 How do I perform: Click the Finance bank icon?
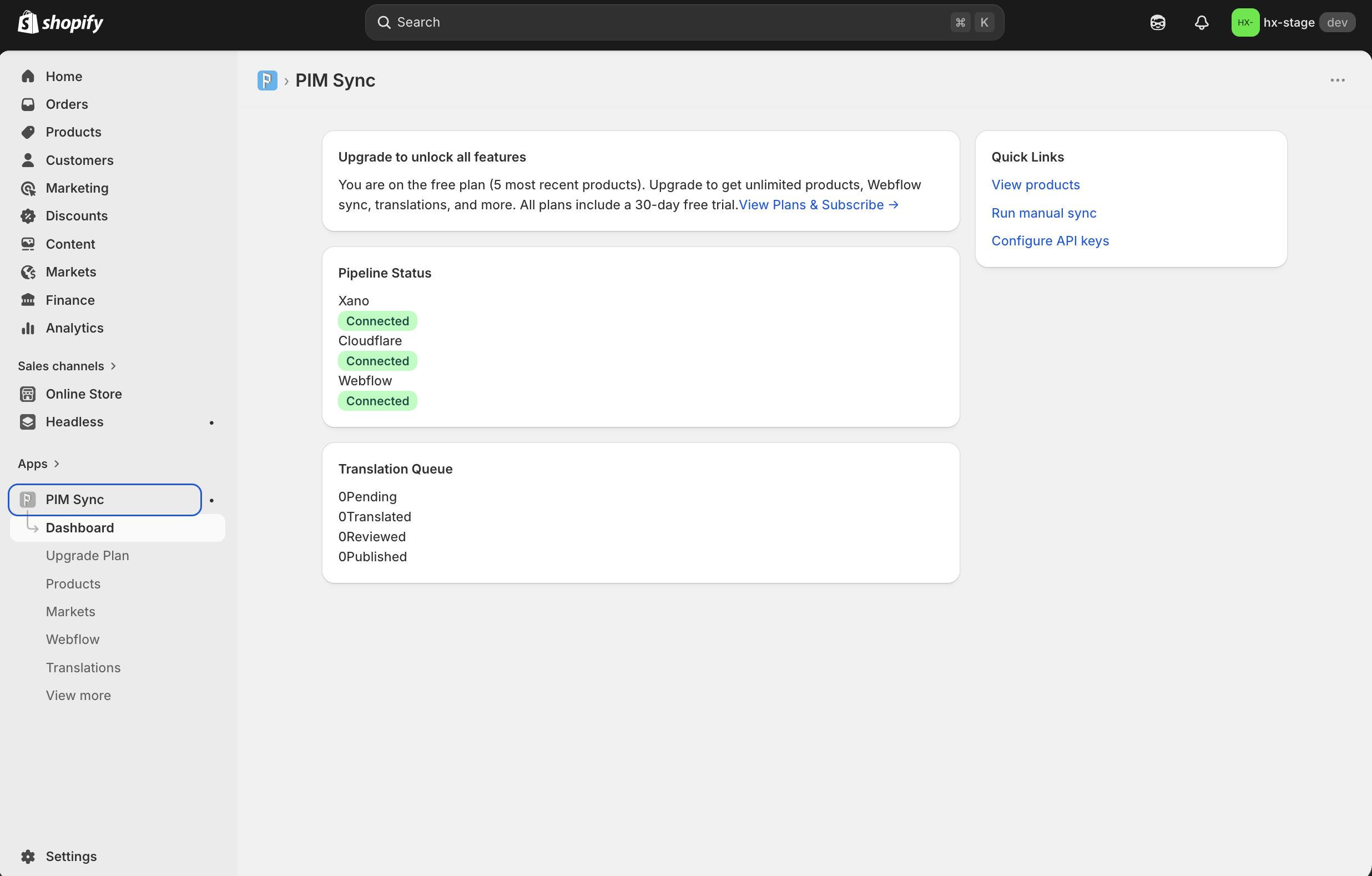coord(28,300)
